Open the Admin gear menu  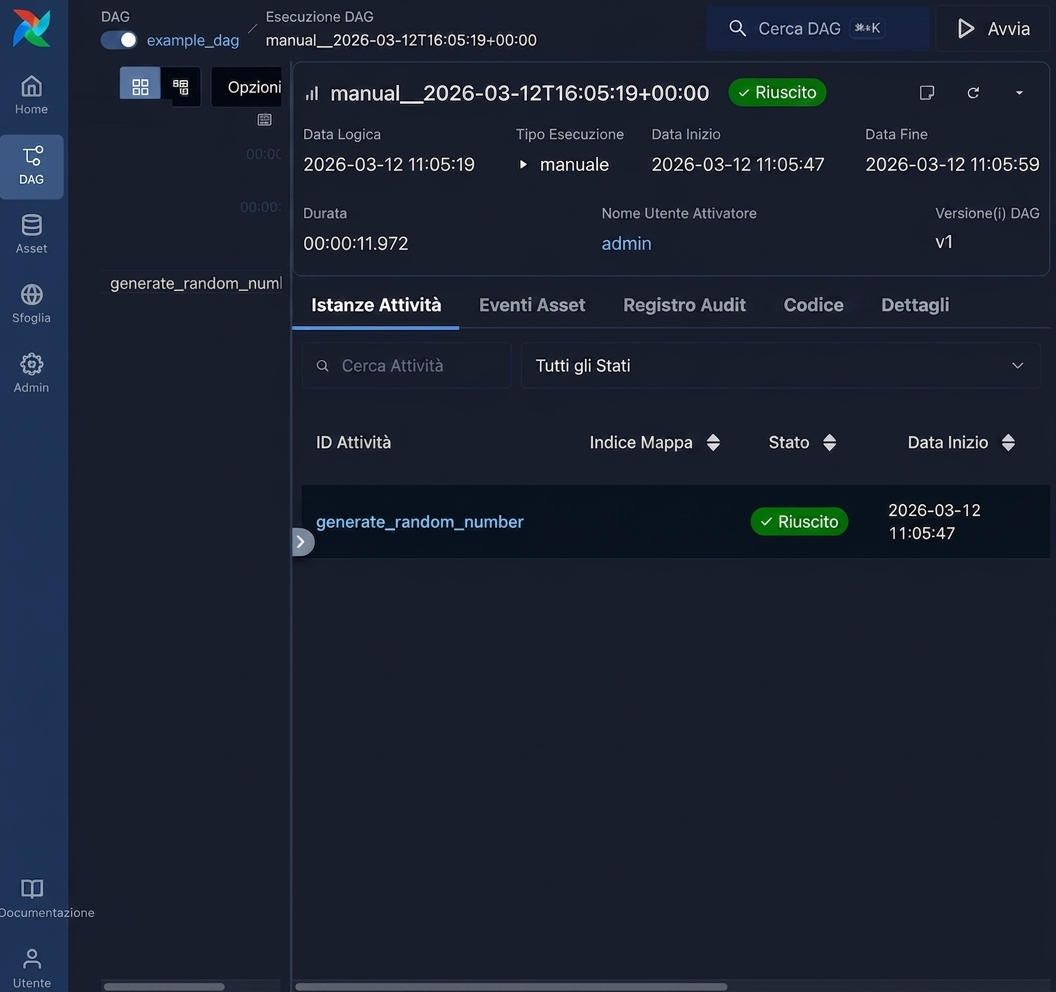tap(32, 373)
